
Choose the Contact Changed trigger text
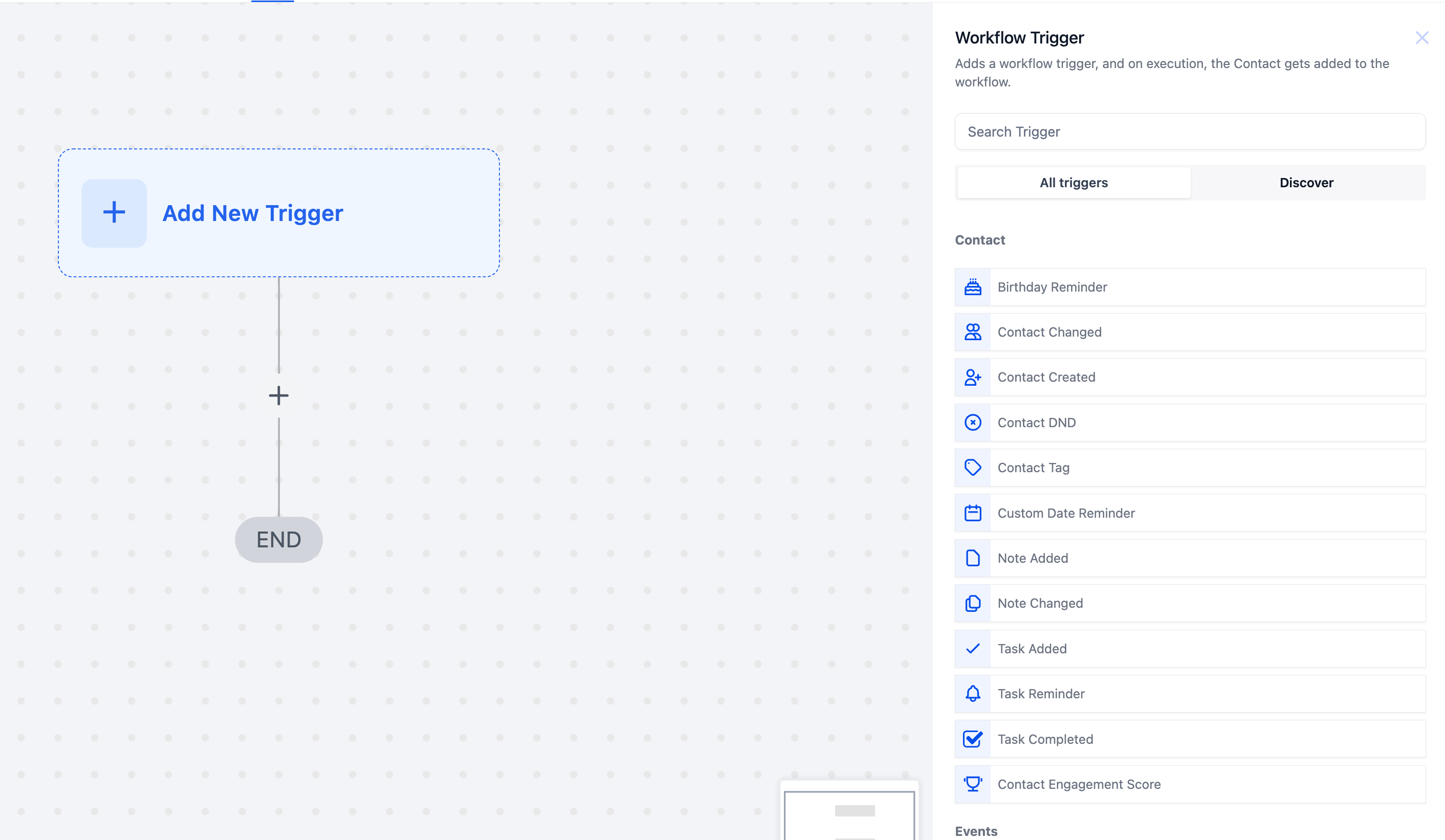[x=1049, y=332]
